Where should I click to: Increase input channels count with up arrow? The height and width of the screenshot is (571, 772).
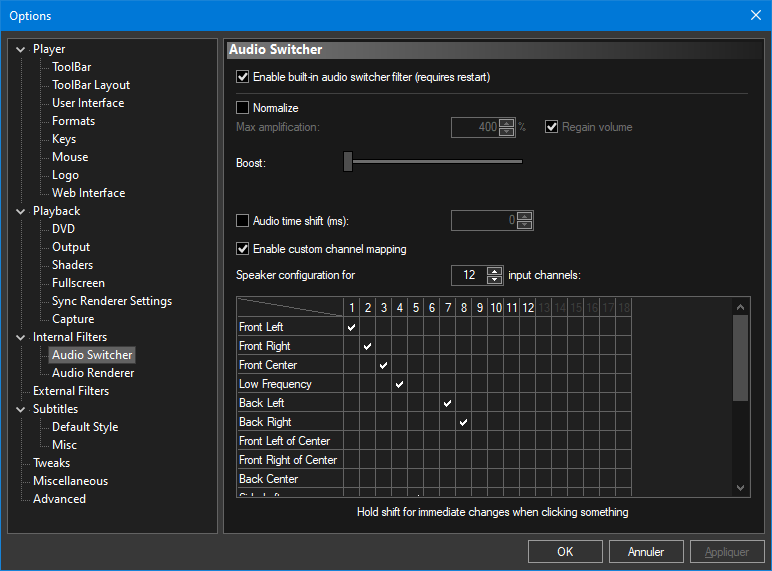coord(494,271)
